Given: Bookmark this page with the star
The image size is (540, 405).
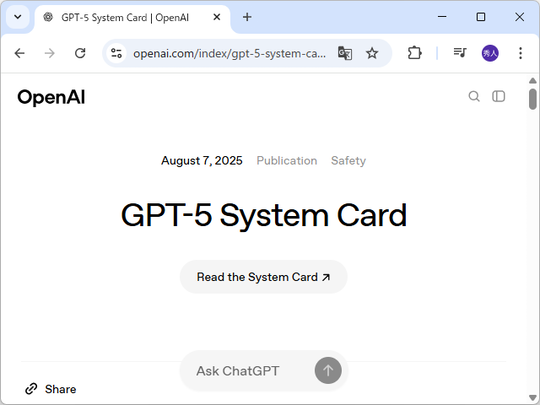Looking at the screenshot, I should click(x=372, y=53).
